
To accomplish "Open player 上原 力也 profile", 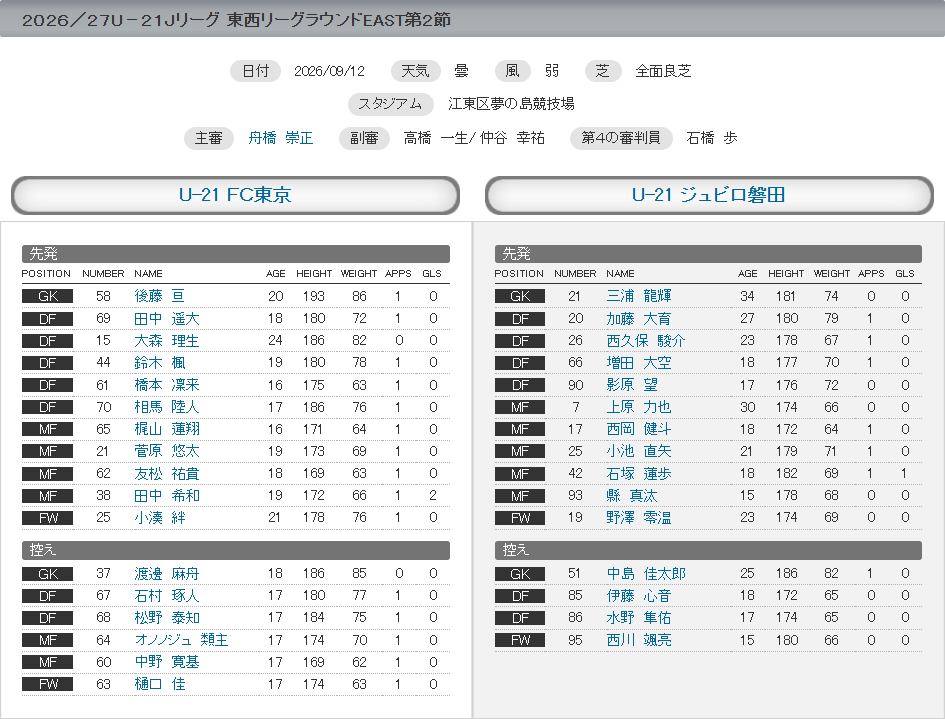I will point(639,407).
